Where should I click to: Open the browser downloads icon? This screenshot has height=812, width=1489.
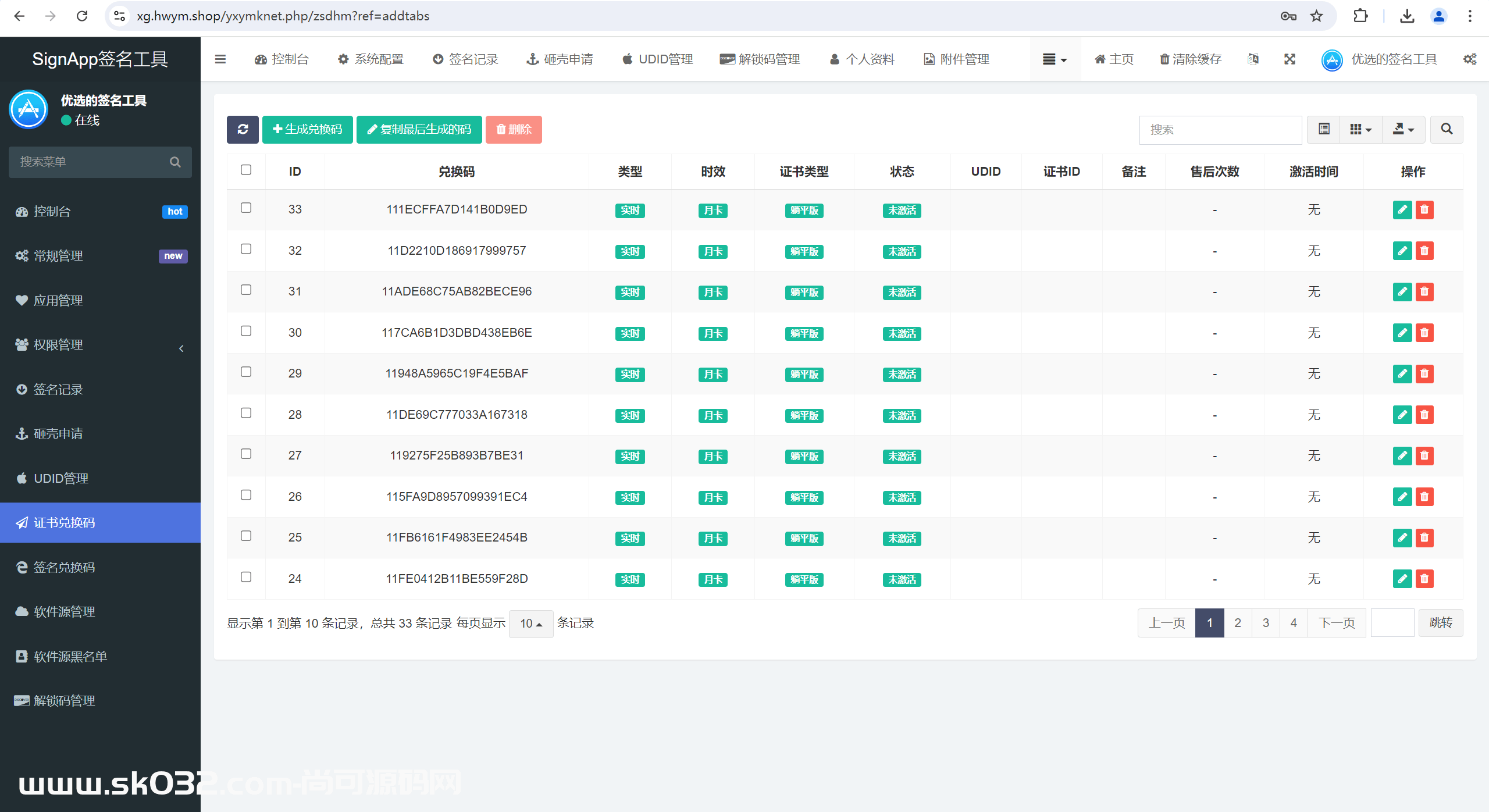pyautogui.click(x=1407, y=16)
